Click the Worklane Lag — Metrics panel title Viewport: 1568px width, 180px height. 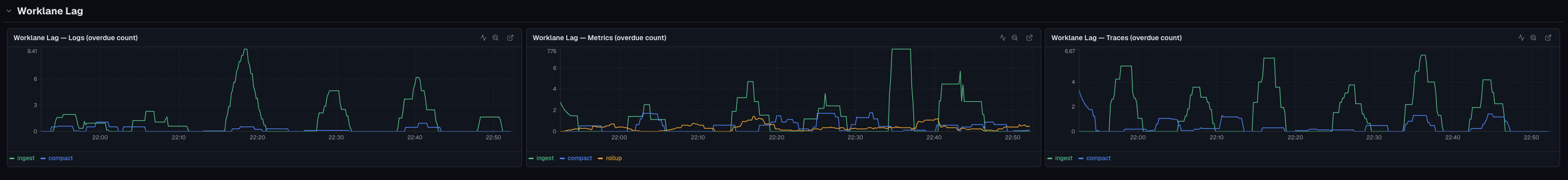599,38
